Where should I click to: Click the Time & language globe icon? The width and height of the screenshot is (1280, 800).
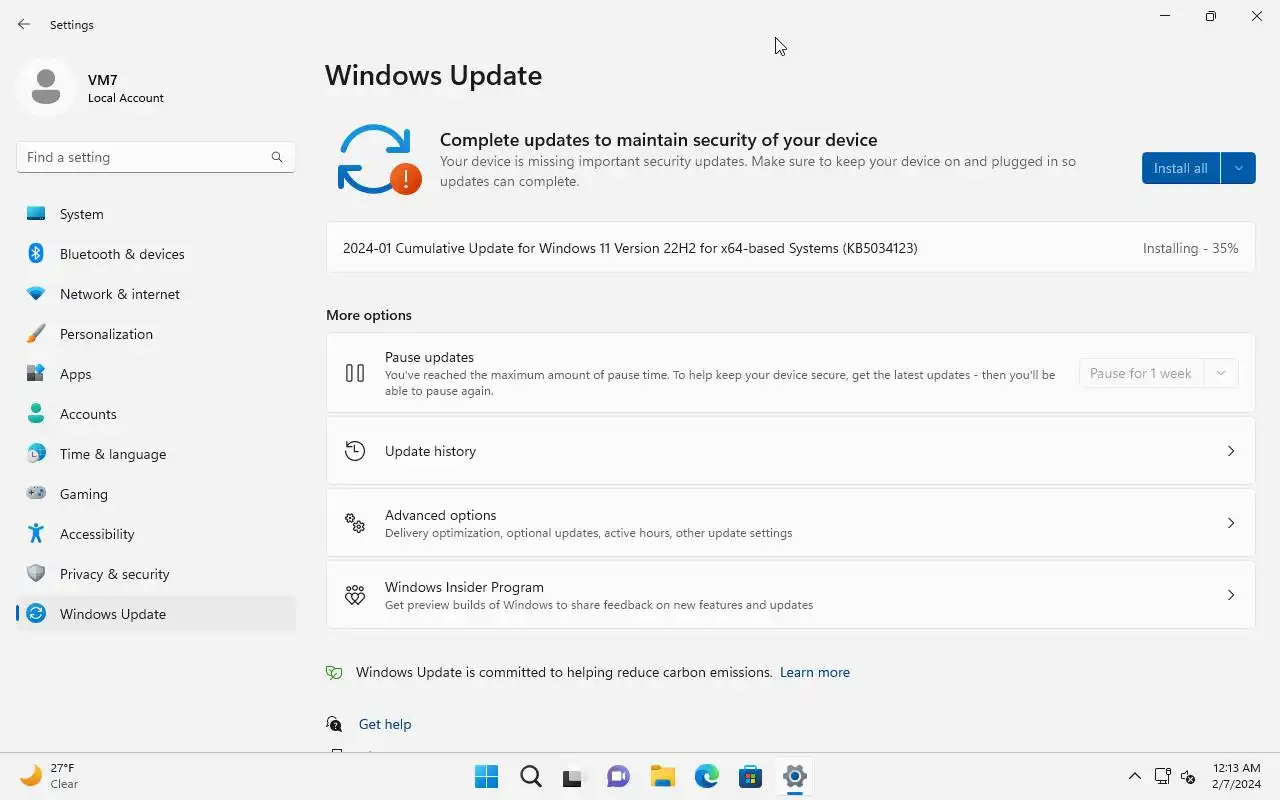(36, 454)
